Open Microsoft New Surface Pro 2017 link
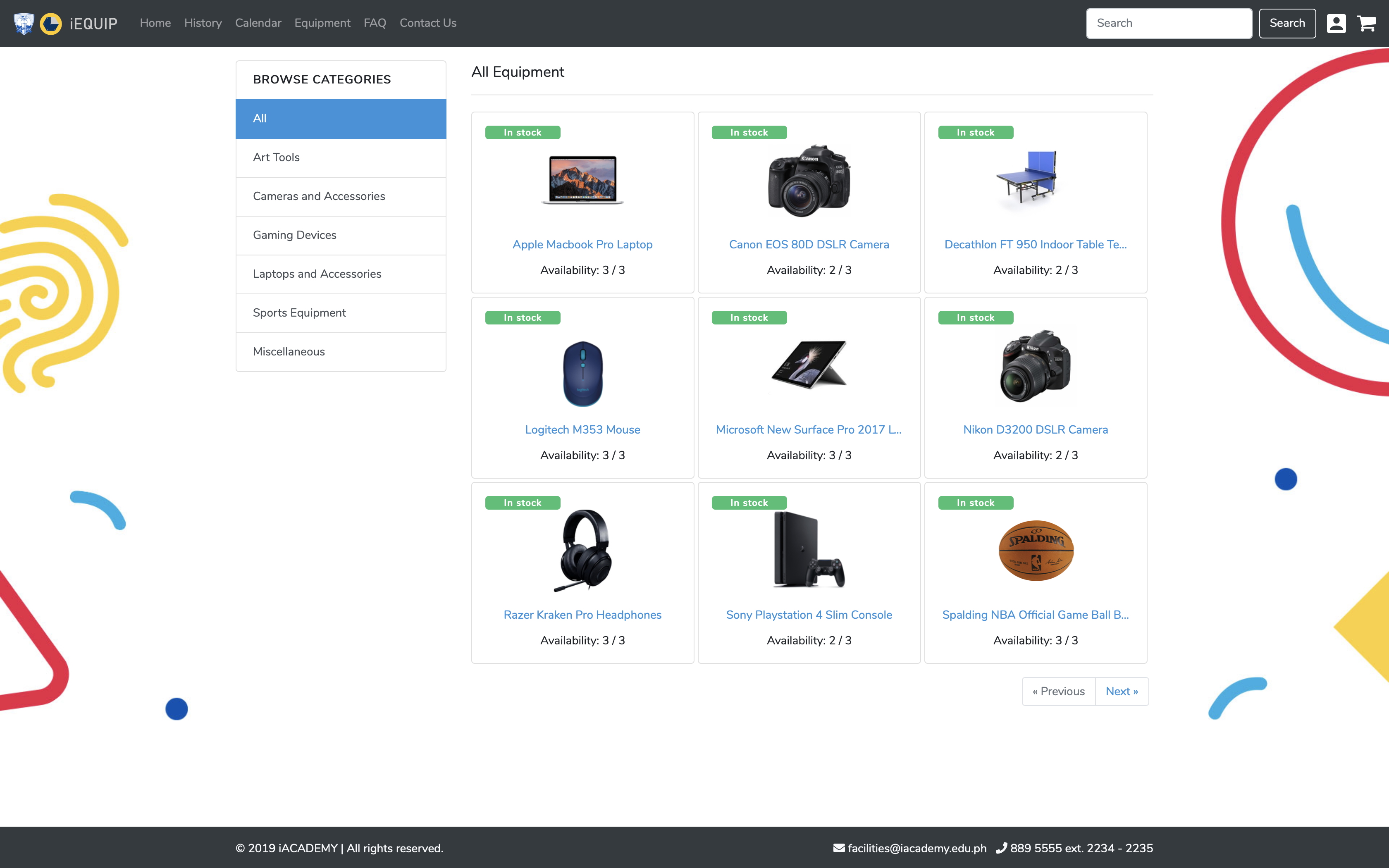 [809, 430]
